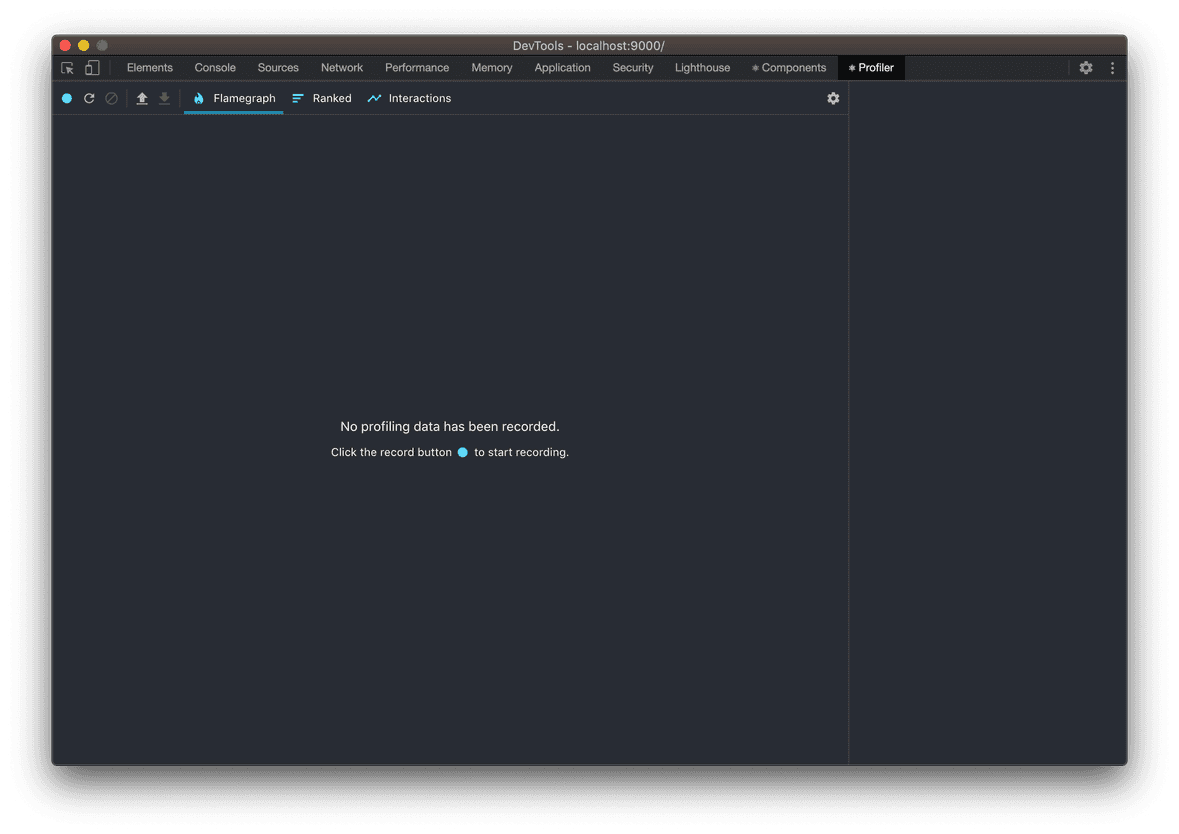Go to the Lighthouse panel

coord(702,67)
